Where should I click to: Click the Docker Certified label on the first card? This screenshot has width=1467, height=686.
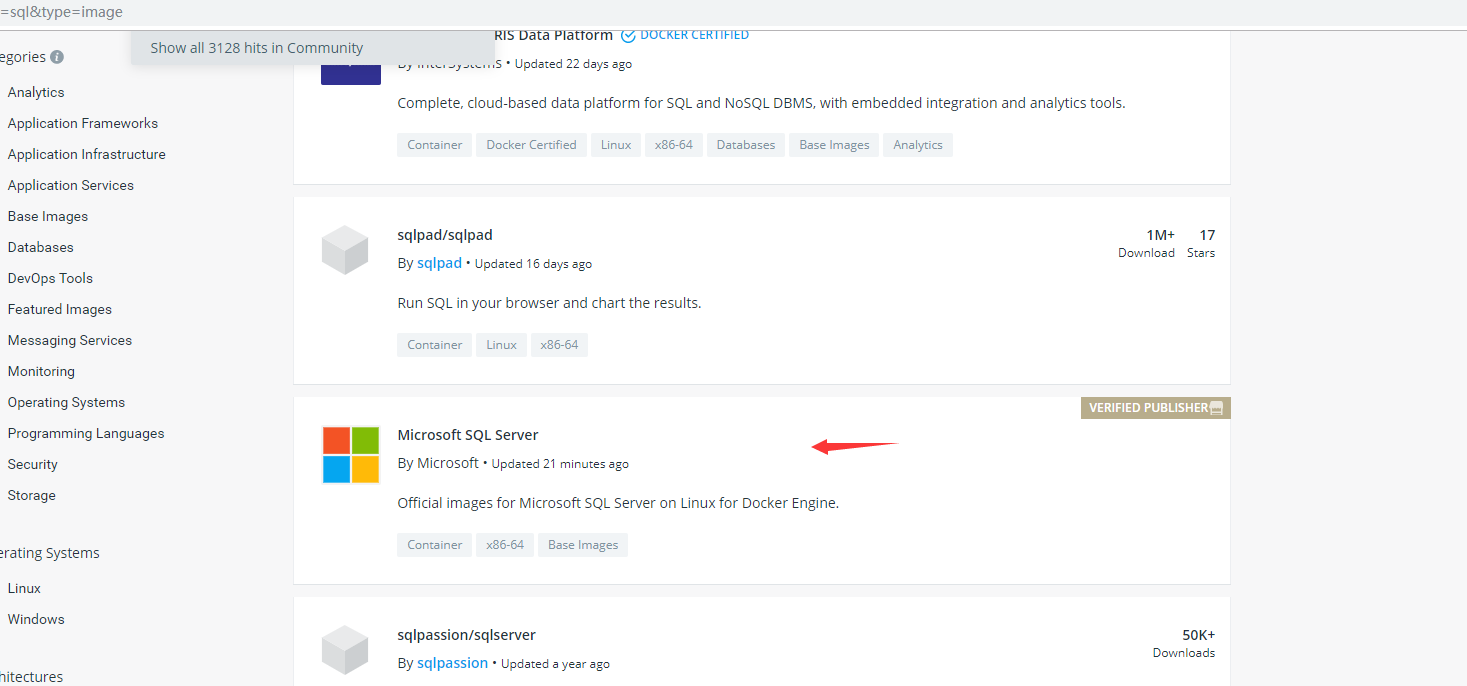(x=694, y=35)
